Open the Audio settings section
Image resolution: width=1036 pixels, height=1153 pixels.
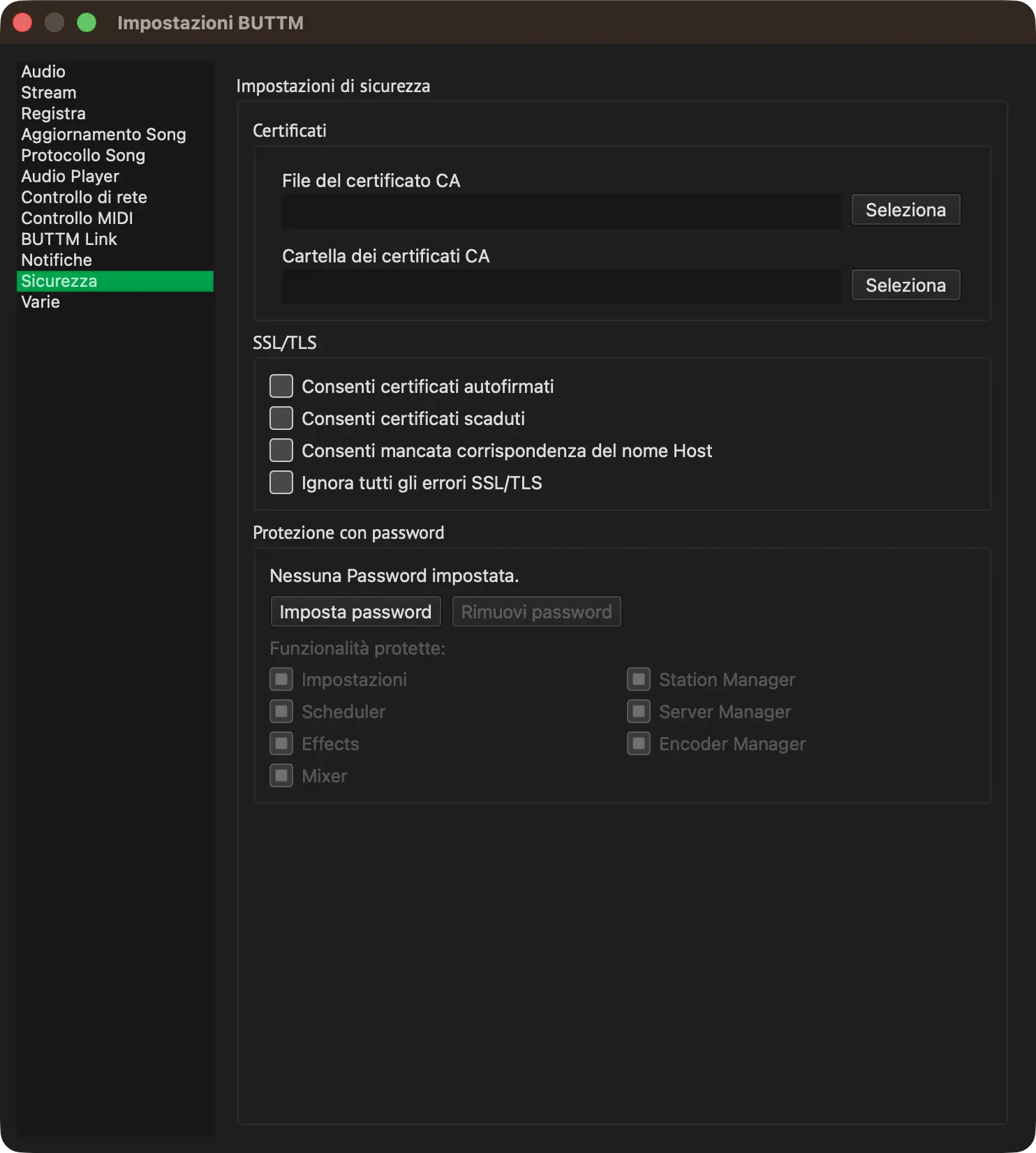point(114,71)
